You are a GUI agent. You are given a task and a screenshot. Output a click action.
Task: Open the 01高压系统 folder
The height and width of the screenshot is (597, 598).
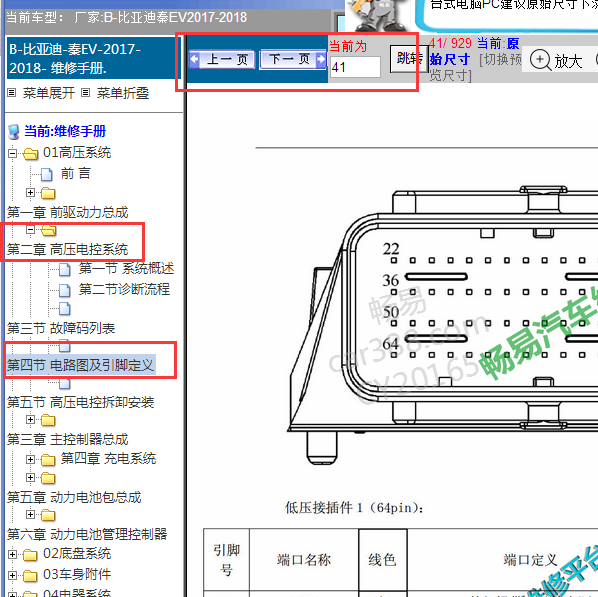tap(77, 153)
